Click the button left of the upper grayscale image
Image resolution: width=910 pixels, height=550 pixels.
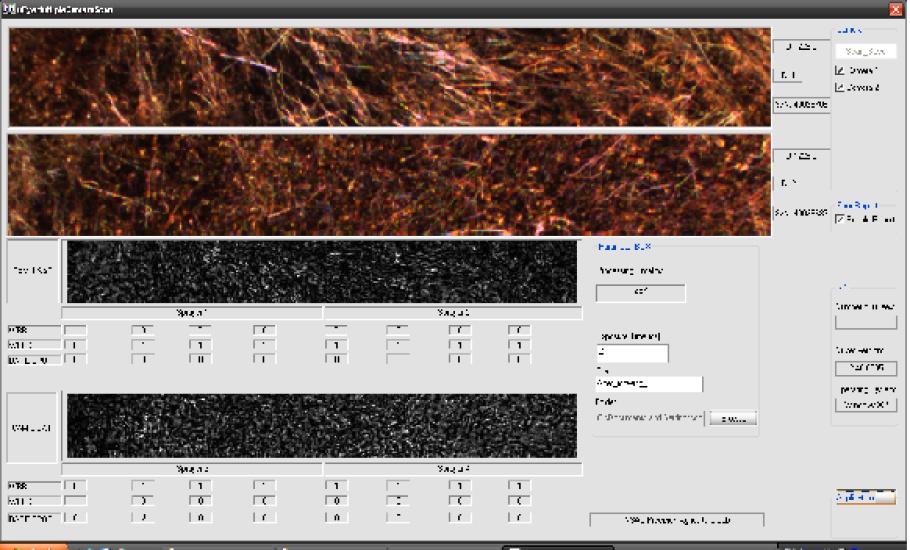[x=32, y=271]
